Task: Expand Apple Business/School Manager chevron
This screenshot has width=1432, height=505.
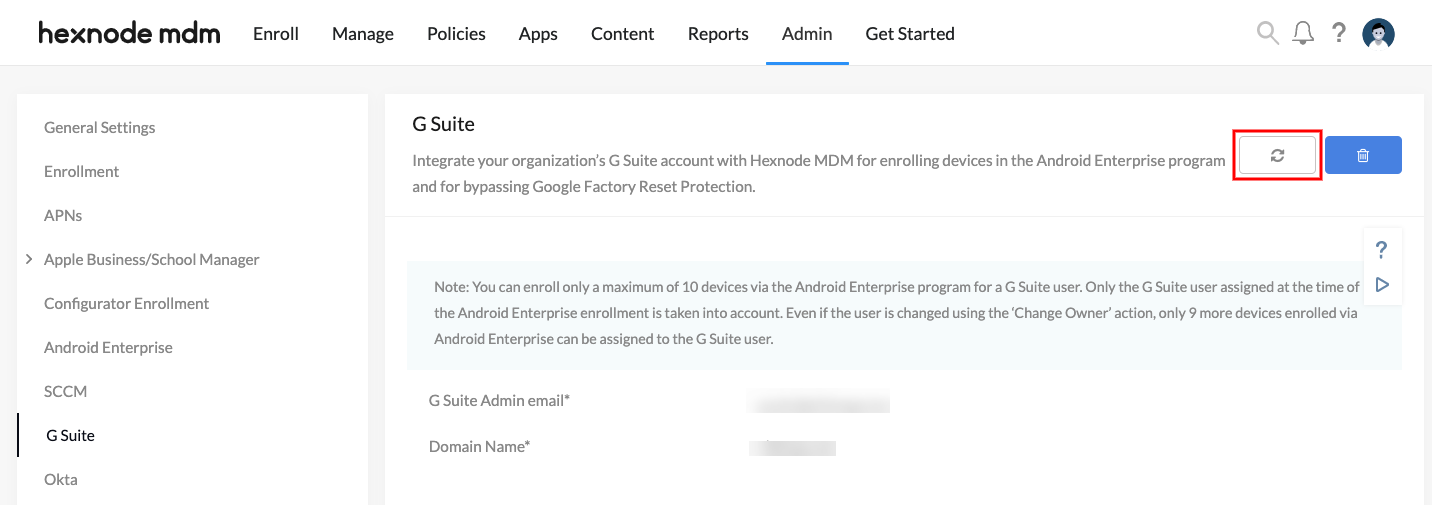Action: click(x=29, y=259)
